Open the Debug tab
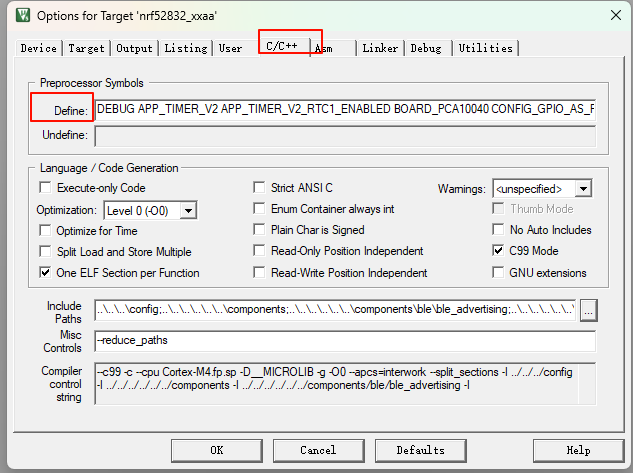Screen dimensions: 633x473 tap(425, 48)
